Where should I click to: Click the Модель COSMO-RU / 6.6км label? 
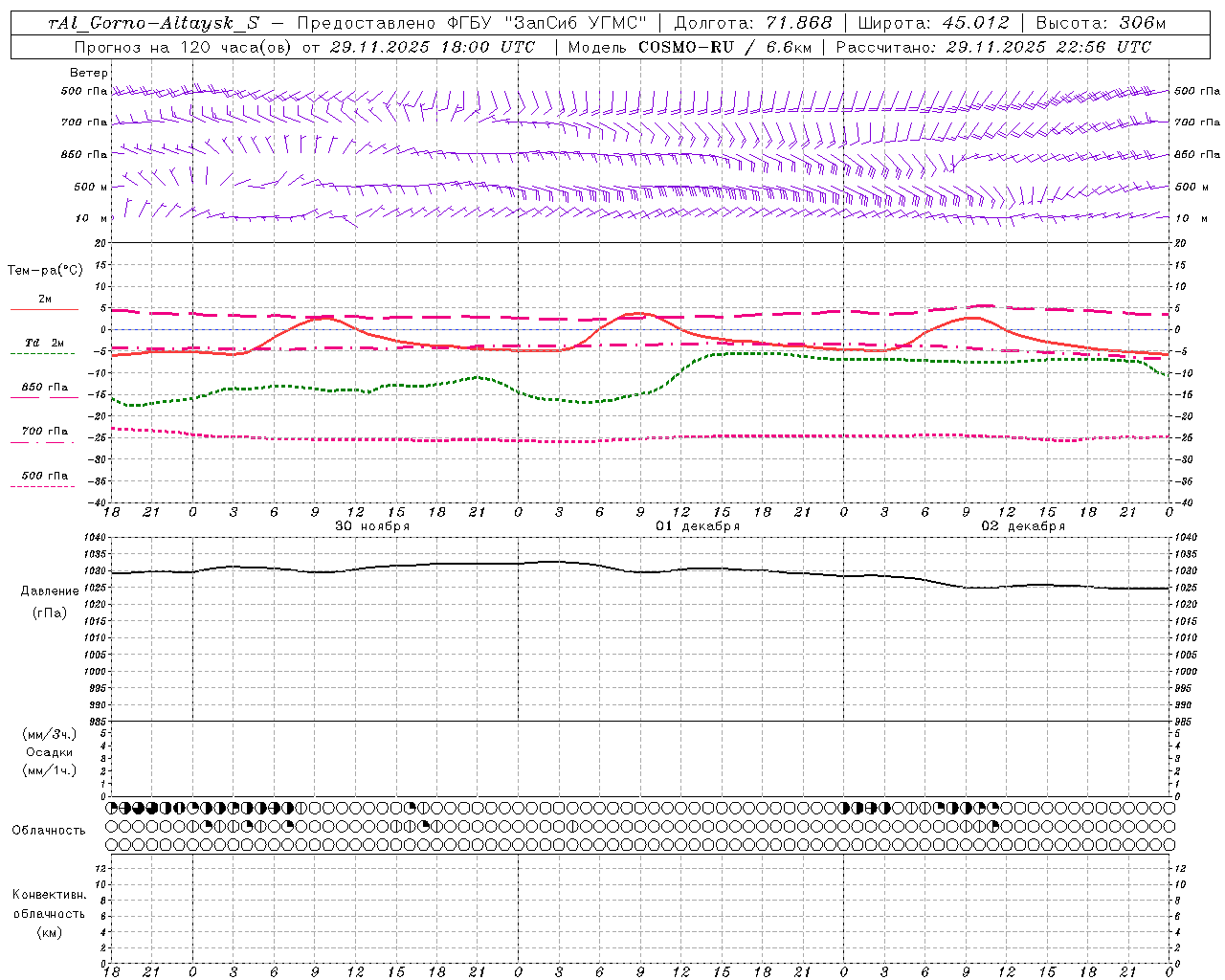click(689, 47)
